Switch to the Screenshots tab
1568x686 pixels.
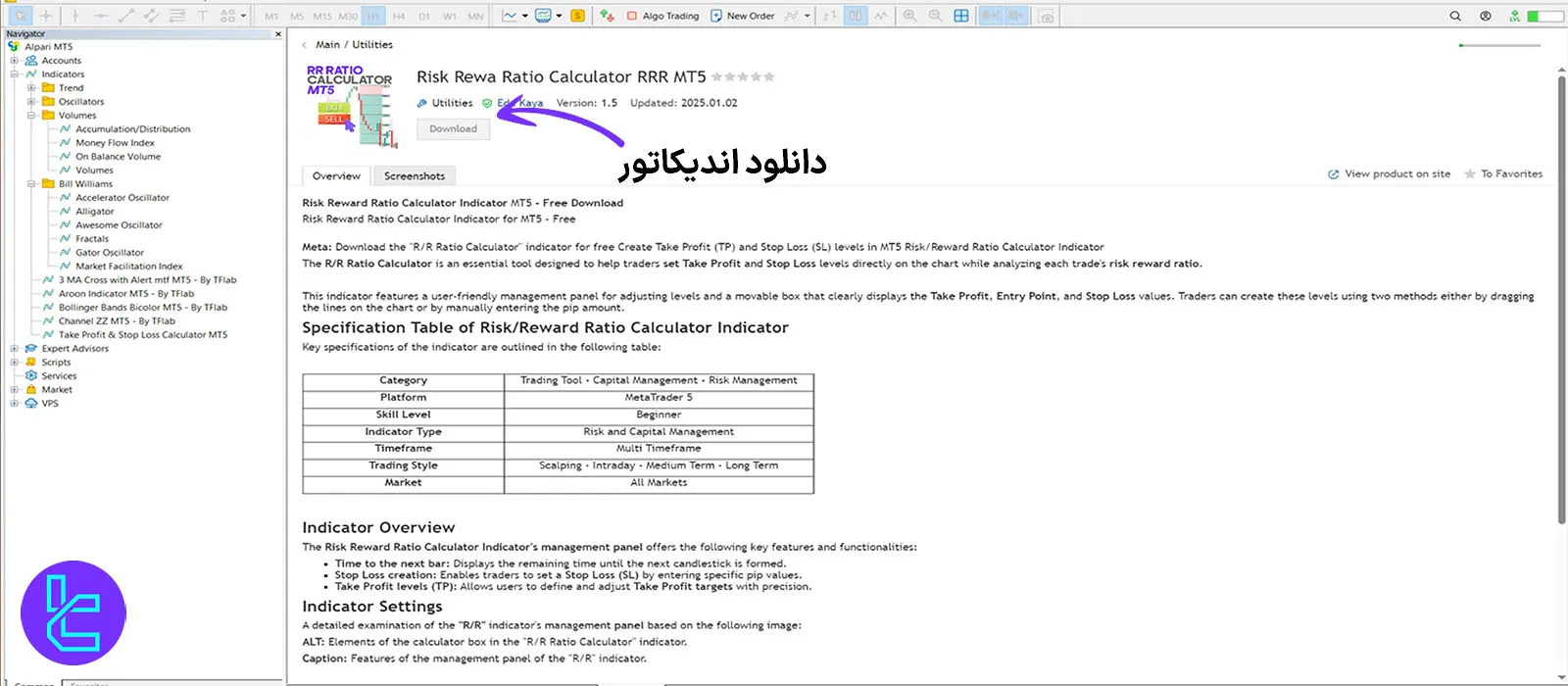(414, 176)
